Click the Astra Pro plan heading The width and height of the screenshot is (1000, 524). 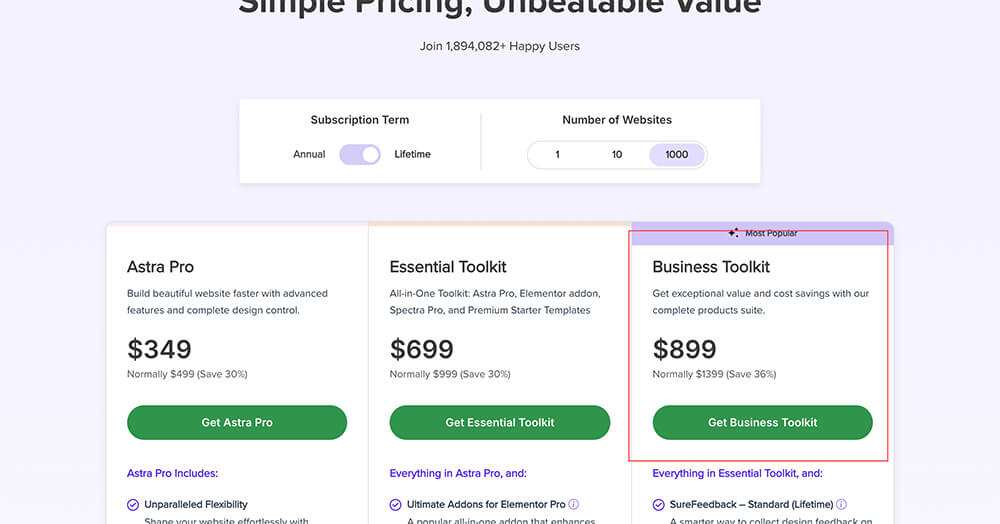point(160,267)
